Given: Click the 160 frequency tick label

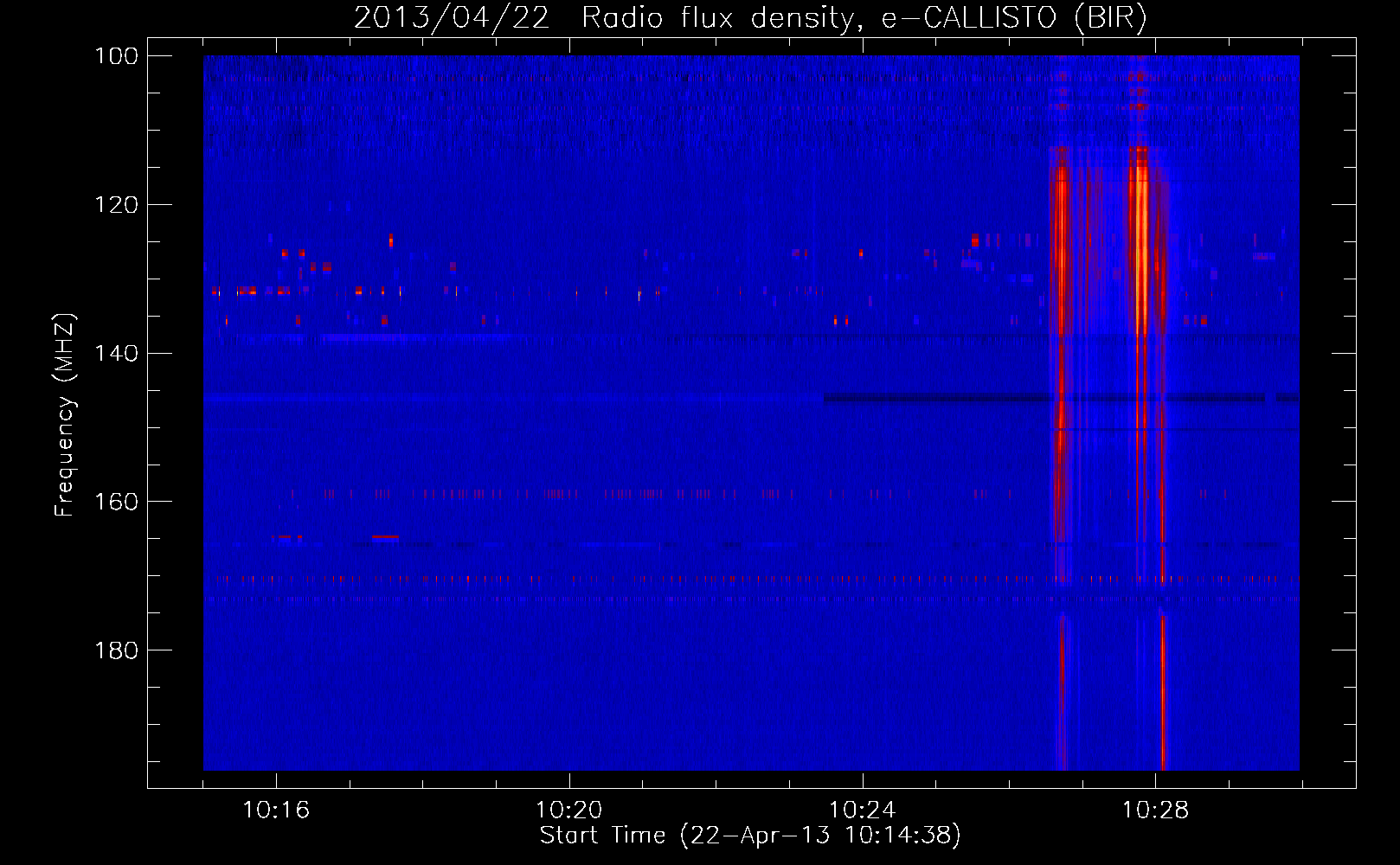Looking at the screenshot, I should point(116,502).
